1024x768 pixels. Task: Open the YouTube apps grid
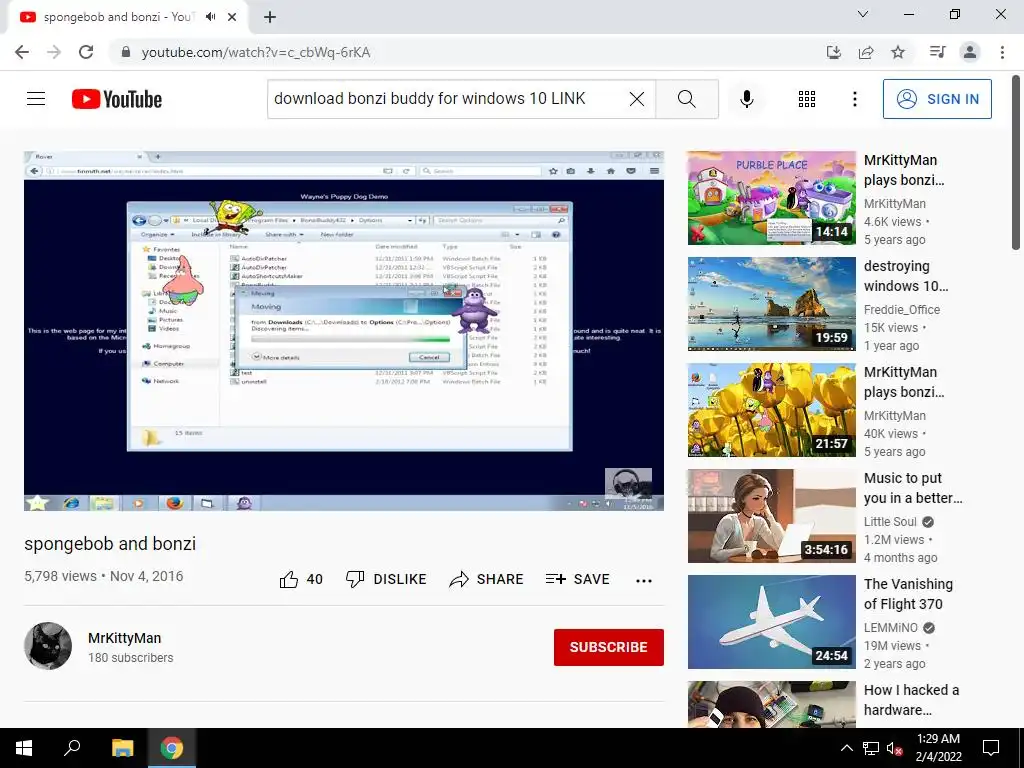[807, 99]
